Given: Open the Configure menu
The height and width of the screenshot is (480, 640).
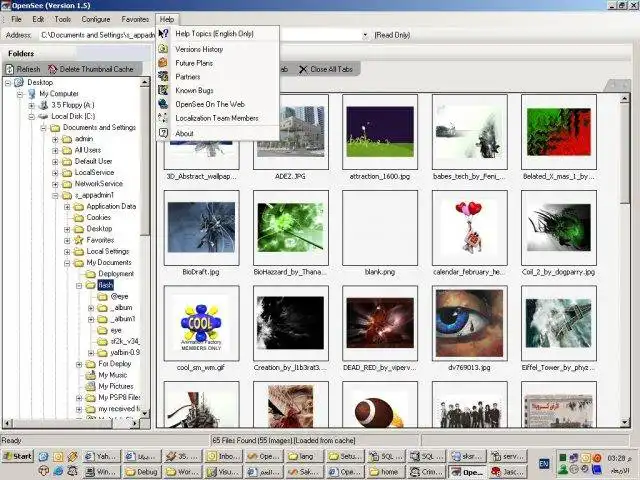Looking at the screenshot, I should tap(96, 19).
